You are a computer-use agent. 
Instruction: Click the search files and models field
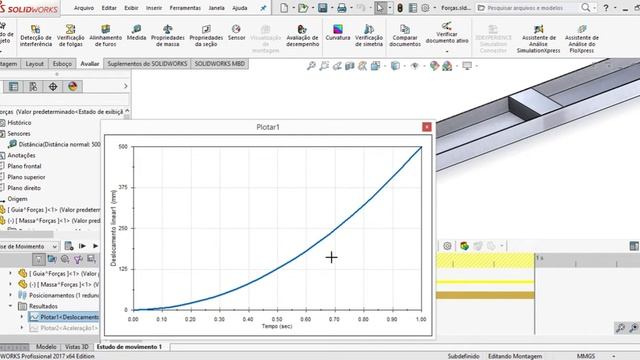coord(531,8)
